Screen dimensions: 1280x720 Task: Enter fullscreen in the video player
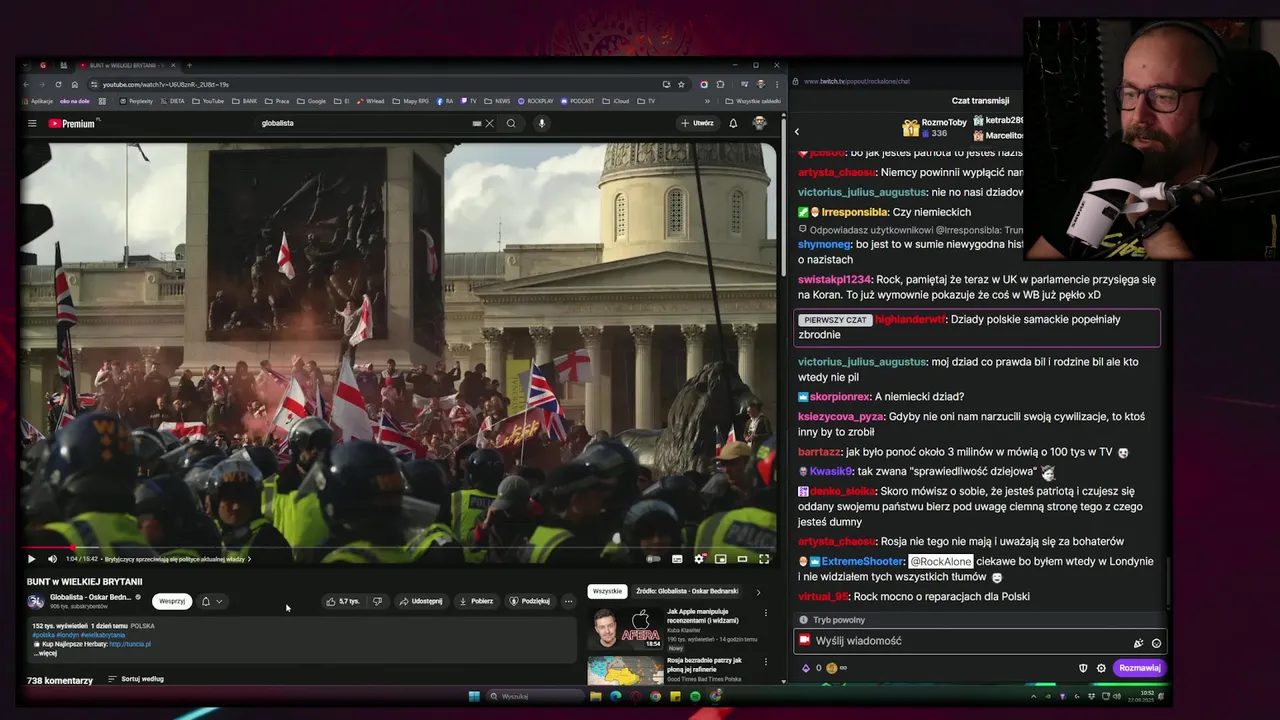(764, 559)
